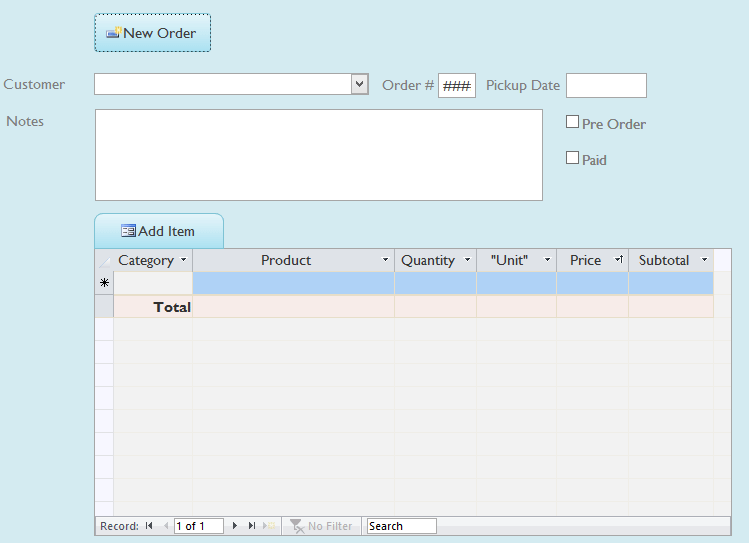Expand the Customer combo box dropdown
Viewport: 749px width, 543px height.
(360, 85)
